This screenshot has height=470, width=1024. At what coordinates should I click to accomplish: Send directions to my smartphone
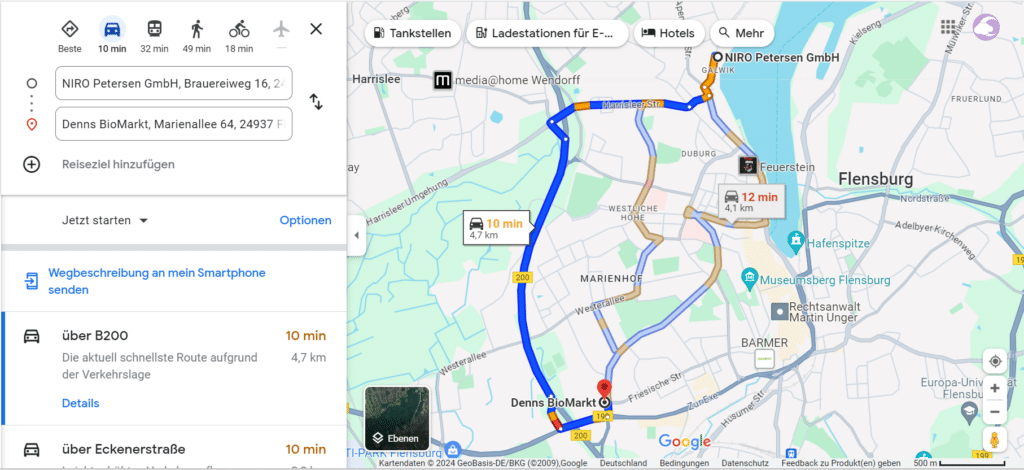pyautogui.click(x=157, y=281)
